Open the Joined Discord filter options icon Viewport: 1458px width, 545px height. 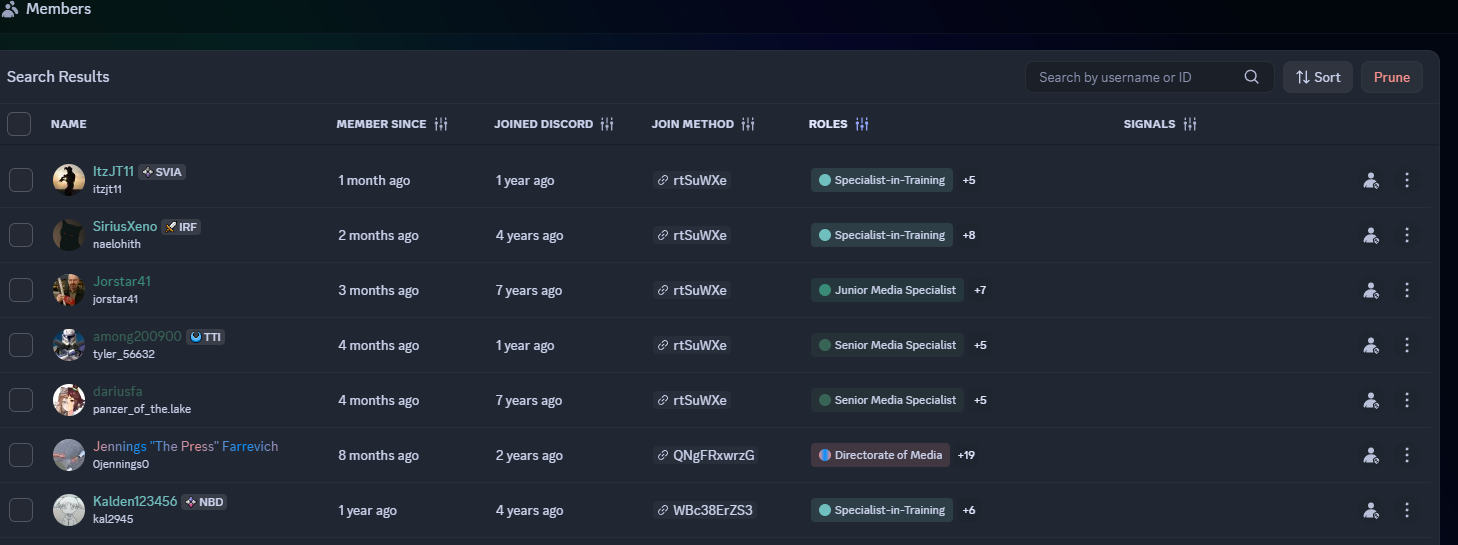pos(606,124)
